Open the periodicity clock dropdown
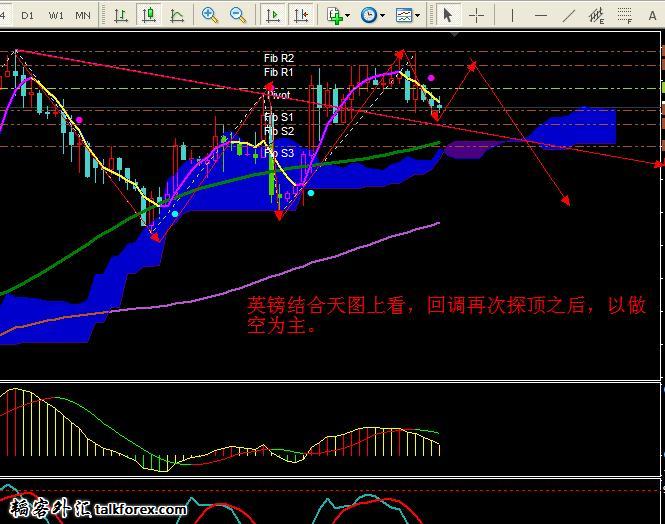Image resolution: width=665 pixels, height=524 pixels. [372, 15]
